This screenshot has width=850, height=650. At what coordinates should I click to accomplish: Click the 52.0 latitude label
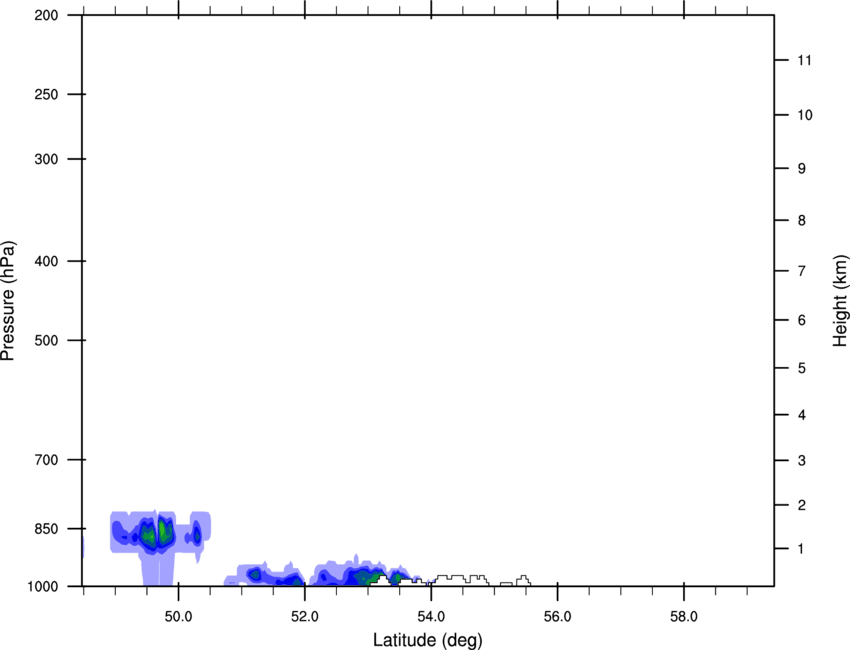click(305, 617)
